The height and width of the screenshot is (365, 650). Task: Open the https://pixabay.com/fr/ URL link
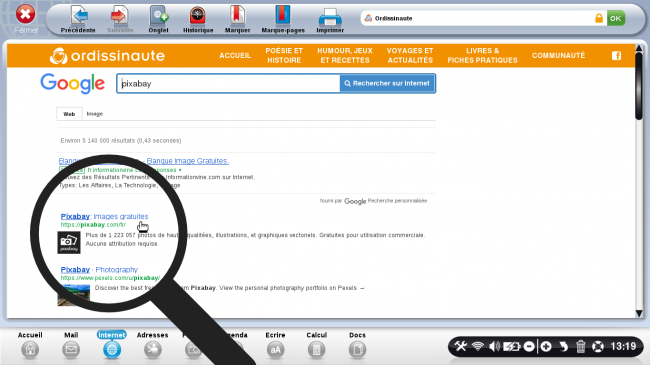coord(93,225)
